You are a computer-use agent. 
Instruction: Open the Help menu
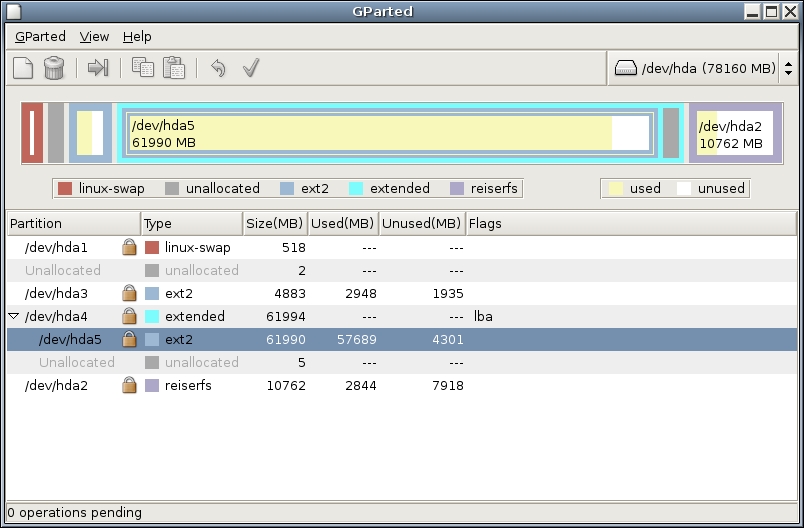[x=137, y=36]
